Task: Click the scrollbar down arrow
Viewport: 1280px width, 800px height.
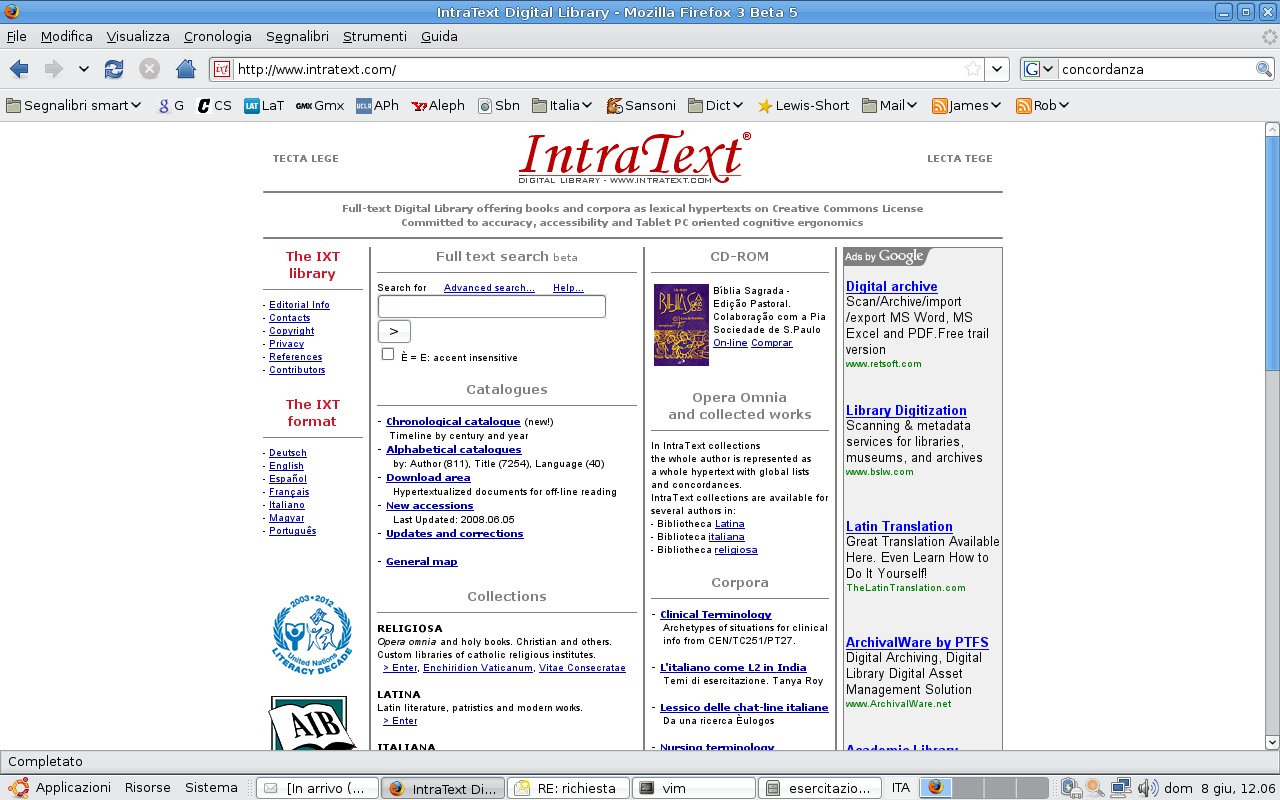Action: [x=1272, y=742]
